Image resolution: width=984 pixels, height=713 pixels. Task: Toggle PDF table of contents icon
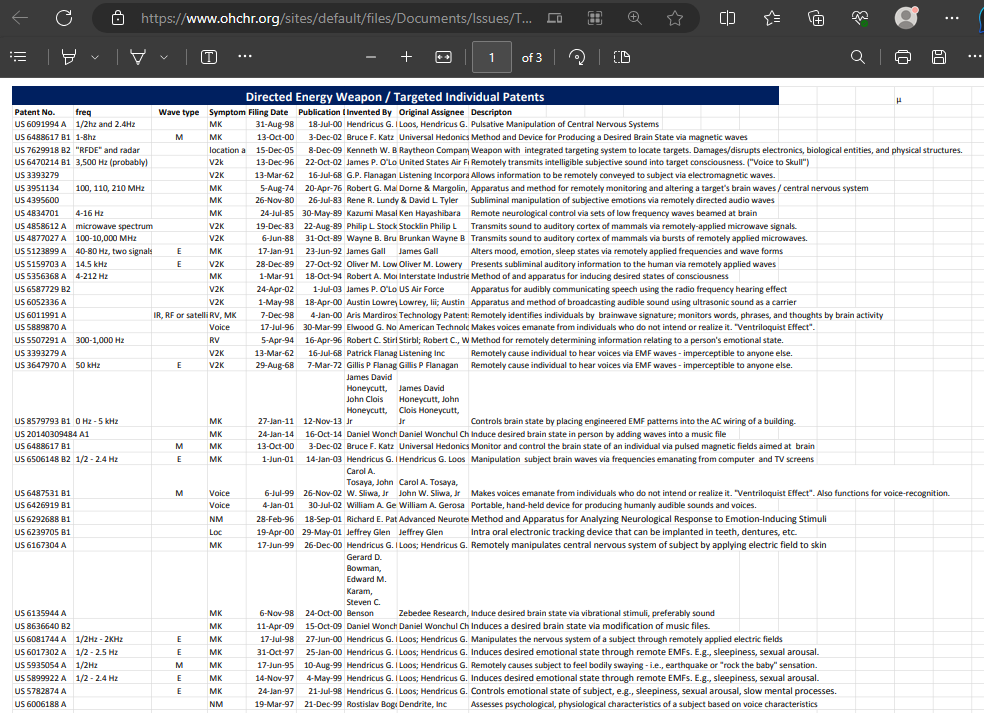[19, 57]
